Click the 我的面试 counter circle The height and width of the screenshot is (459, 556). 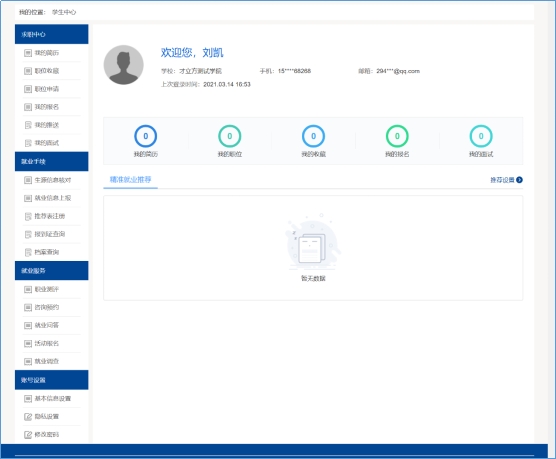[x=481, y=136]
